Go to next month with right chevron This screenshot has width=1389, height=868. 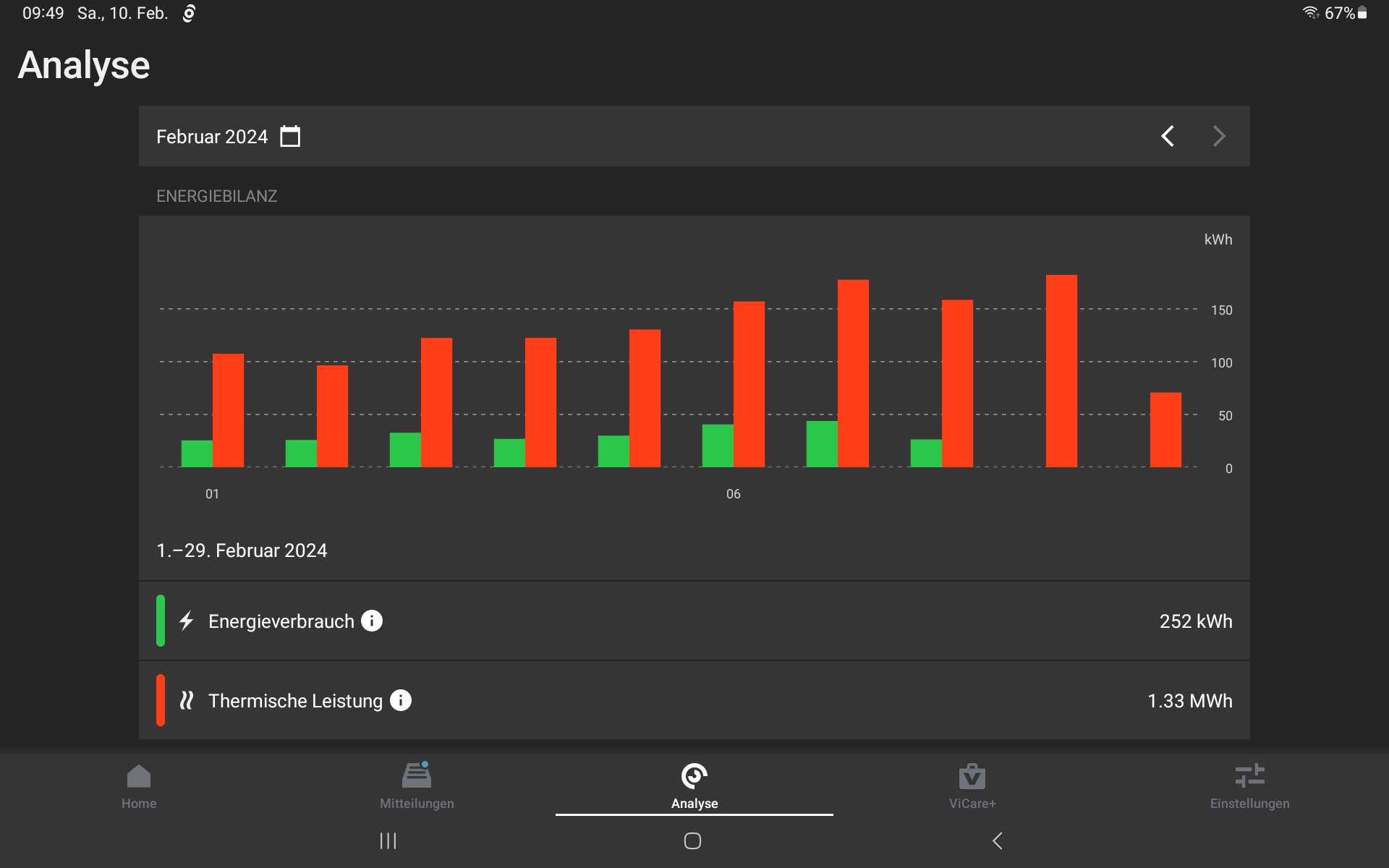point(1219,136)
